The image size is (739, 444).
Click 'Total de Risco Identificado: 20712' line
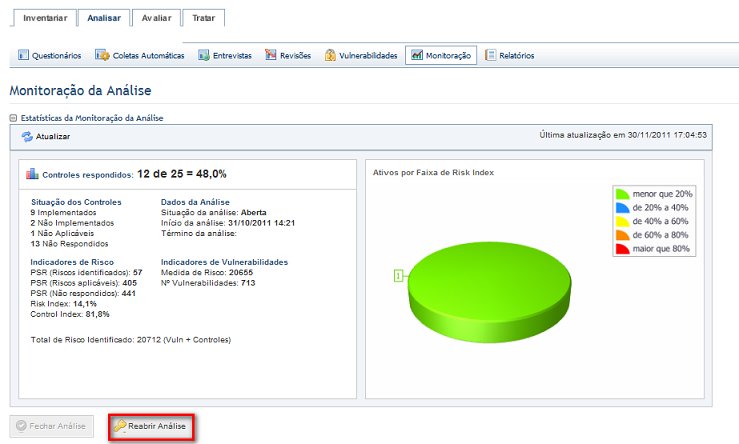point(131,340)
